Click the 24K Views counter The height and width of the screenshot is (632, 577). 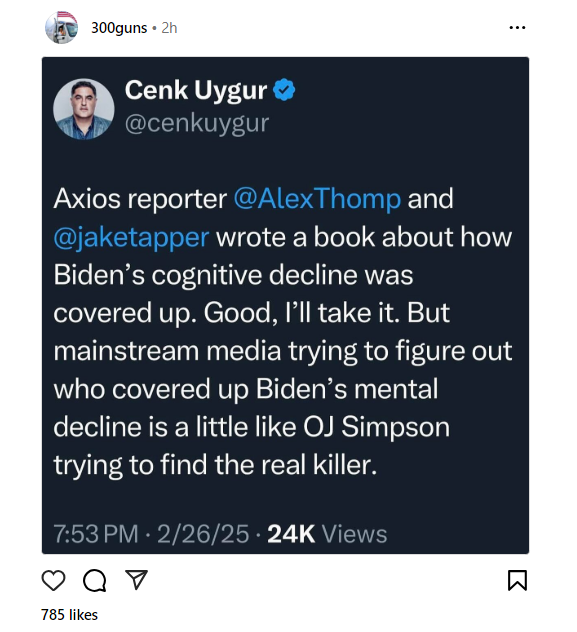(327, 534)
